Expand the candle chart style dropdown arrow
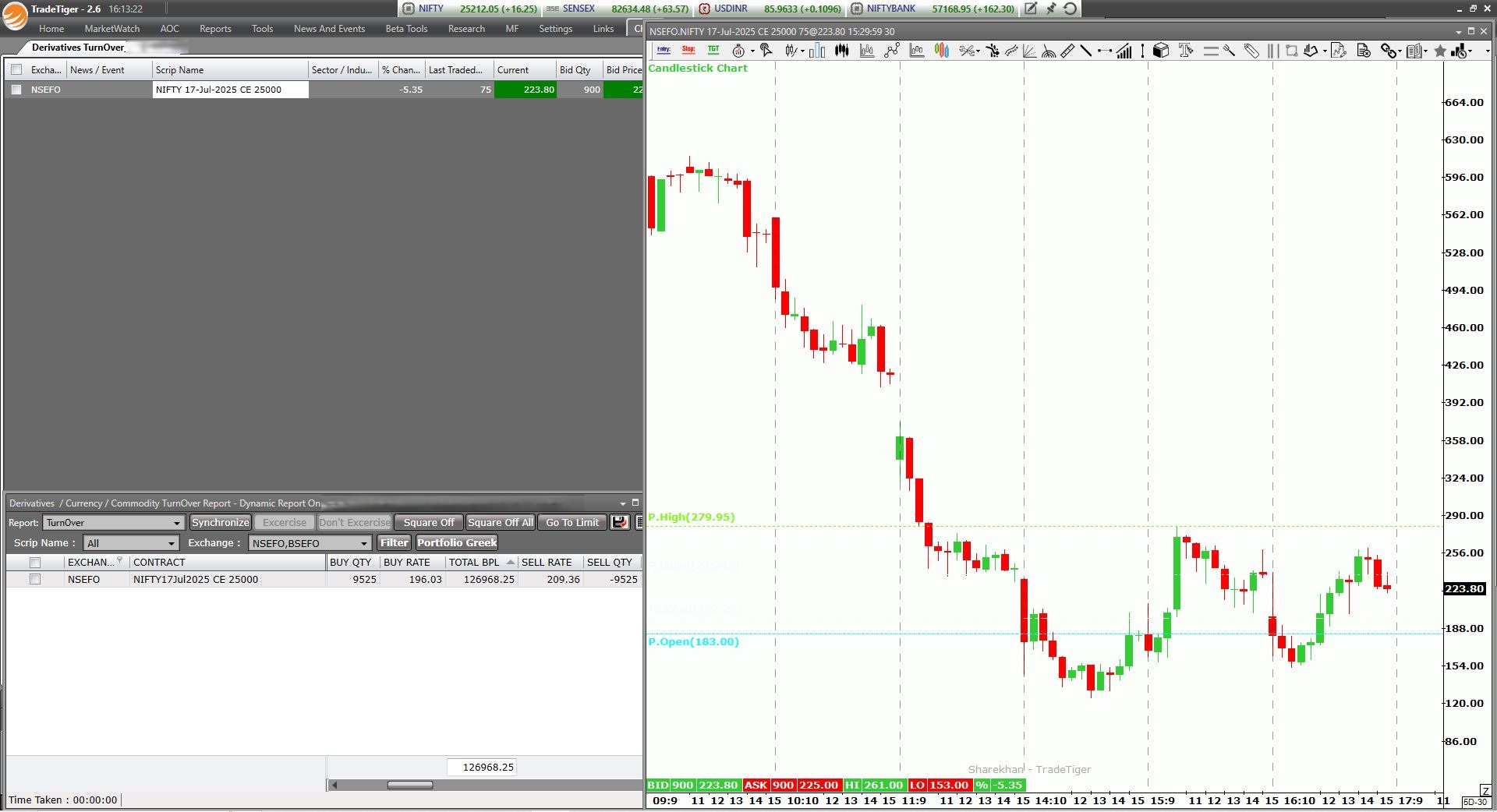 pos(802,51)
